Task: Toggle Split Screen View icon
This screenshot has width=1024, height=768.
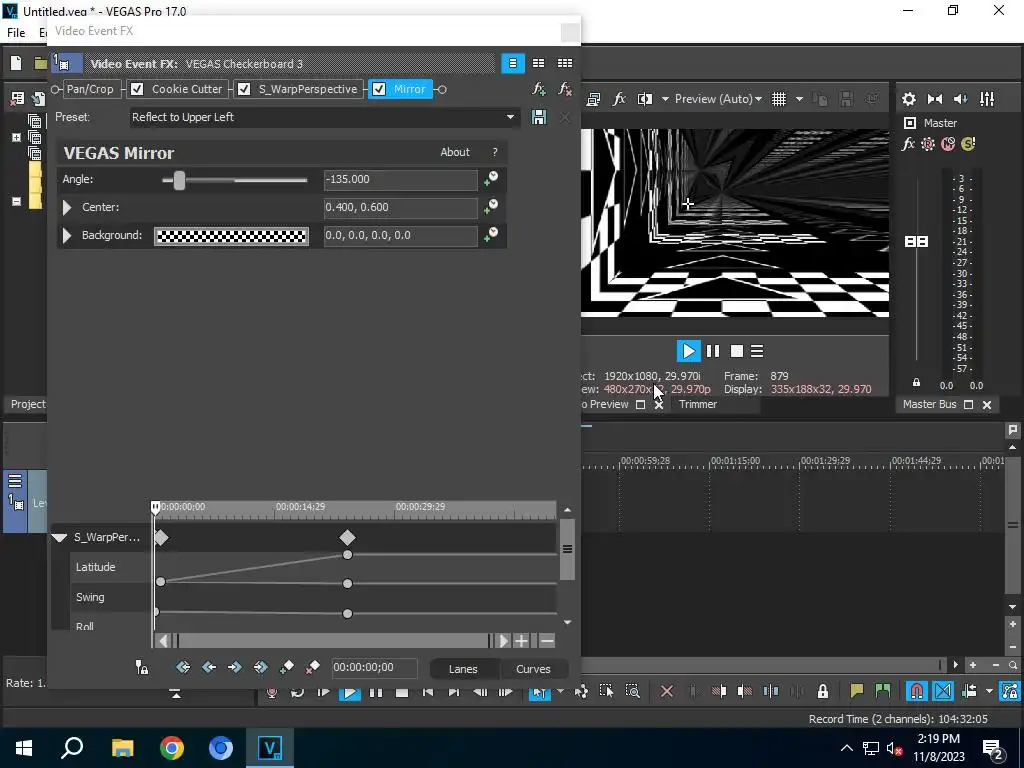Action: coord(645,99)
